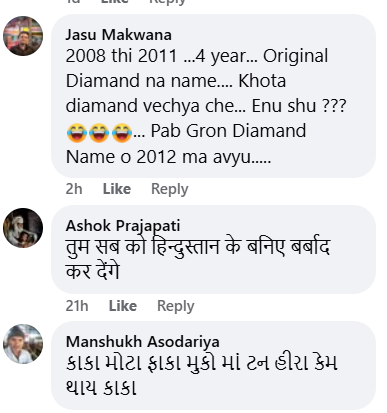
Task: Click the partially visible Like at top edge
Action: point(115,2)
